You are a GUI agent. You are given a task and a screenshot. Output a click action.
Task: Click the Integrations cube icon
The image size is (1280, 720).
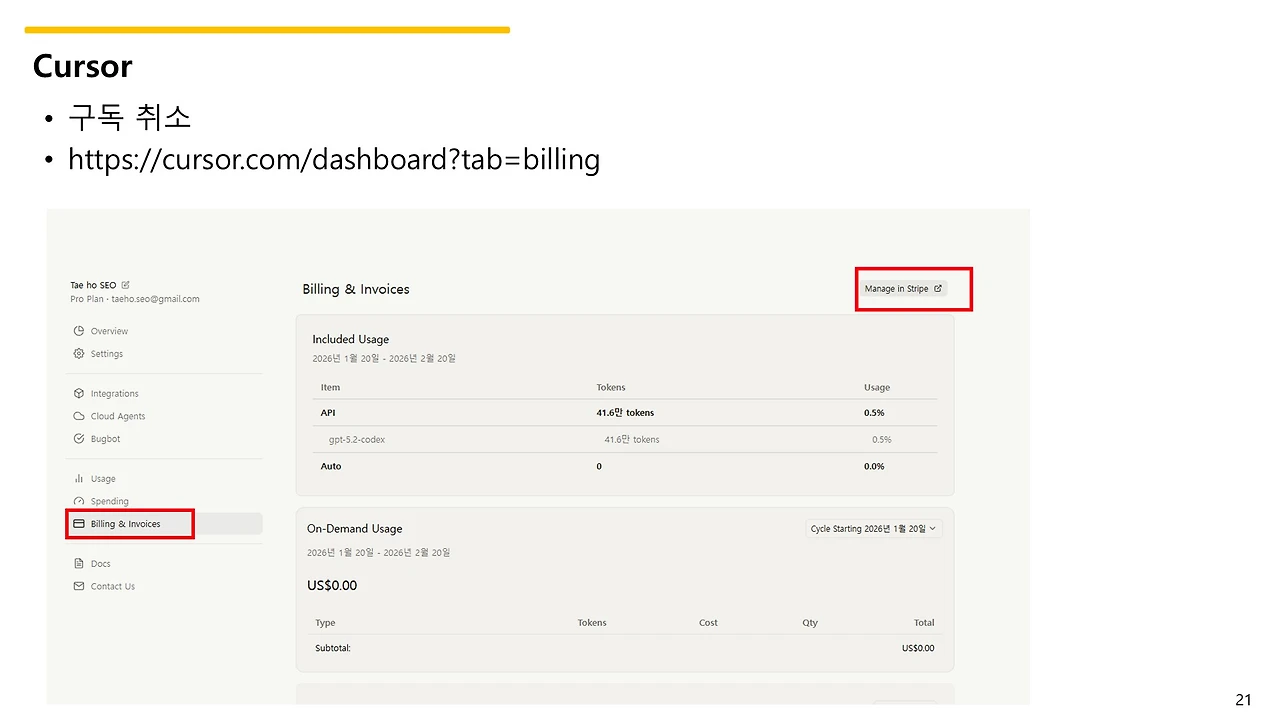click(79, 394)
